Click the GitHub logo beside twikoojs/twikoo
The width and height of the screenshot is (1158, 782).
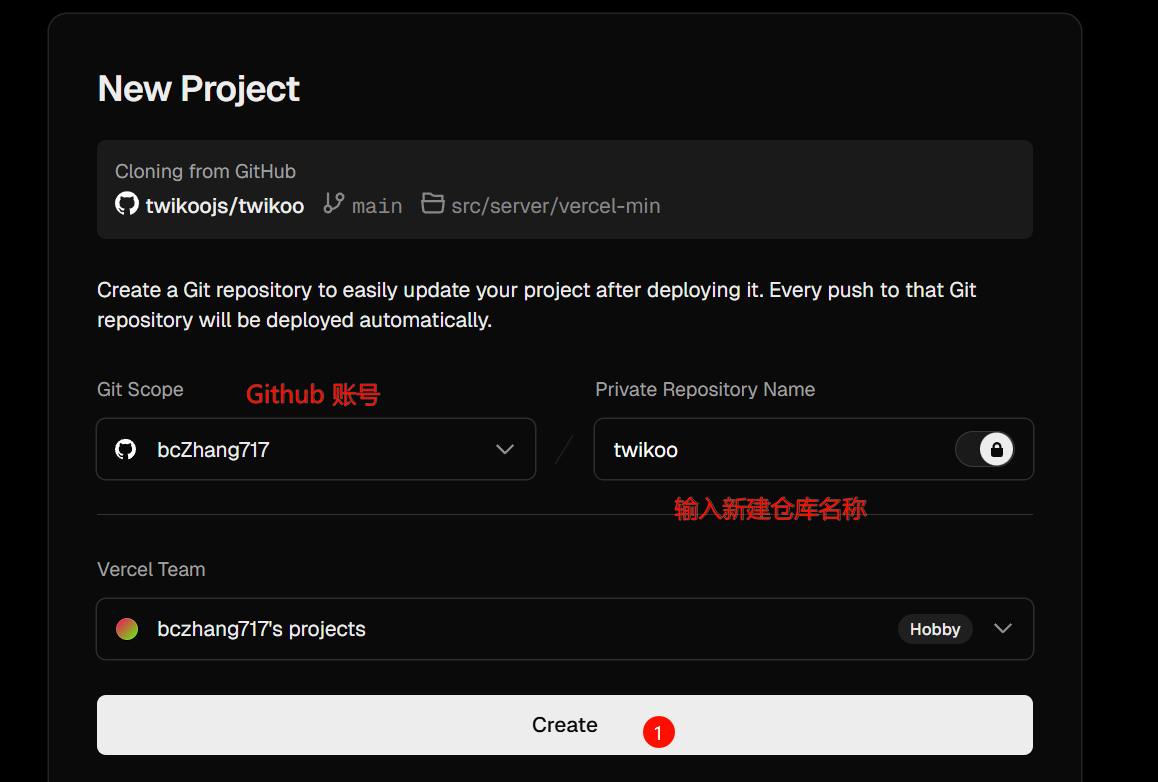click(127, 204)
